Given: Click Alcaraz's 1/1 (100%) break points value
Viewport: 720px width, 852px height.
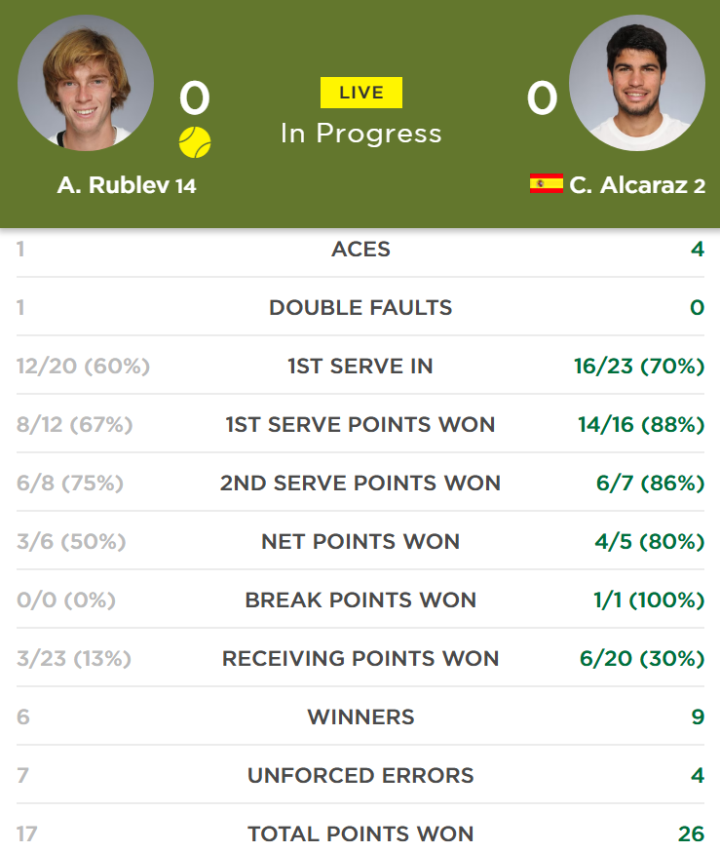Looking at the screenshot, I should coord(649,600).
